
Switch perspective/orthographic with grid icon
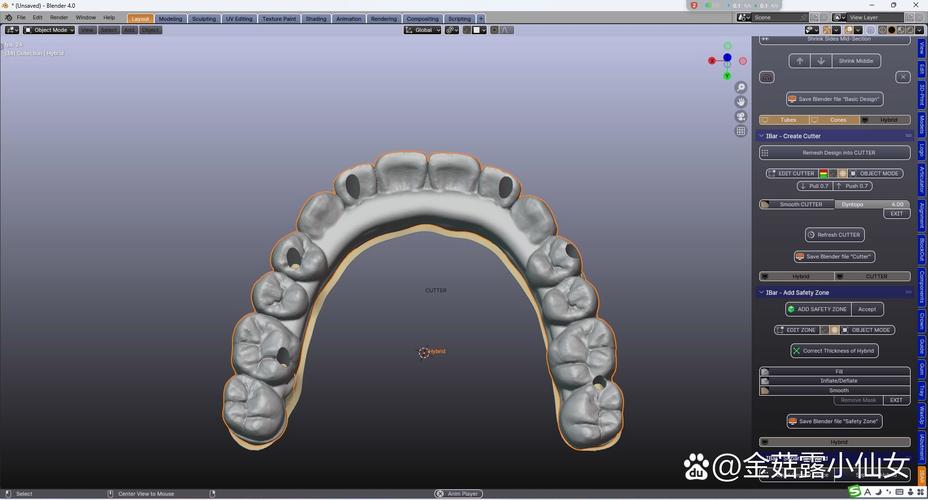[x=741, y=131]
